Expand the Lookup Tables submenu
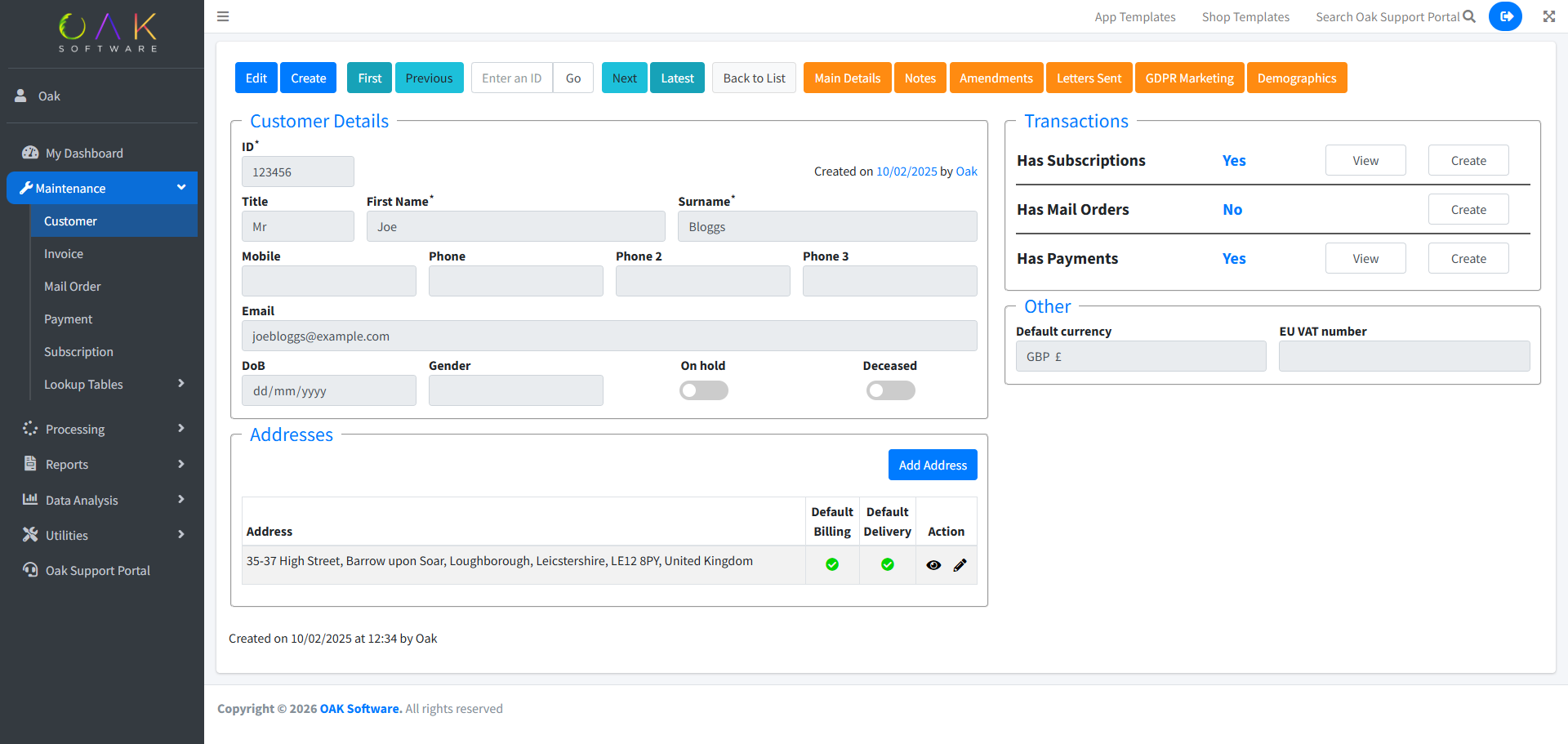Screen dimensions: 1568x744 pos(181,384)
